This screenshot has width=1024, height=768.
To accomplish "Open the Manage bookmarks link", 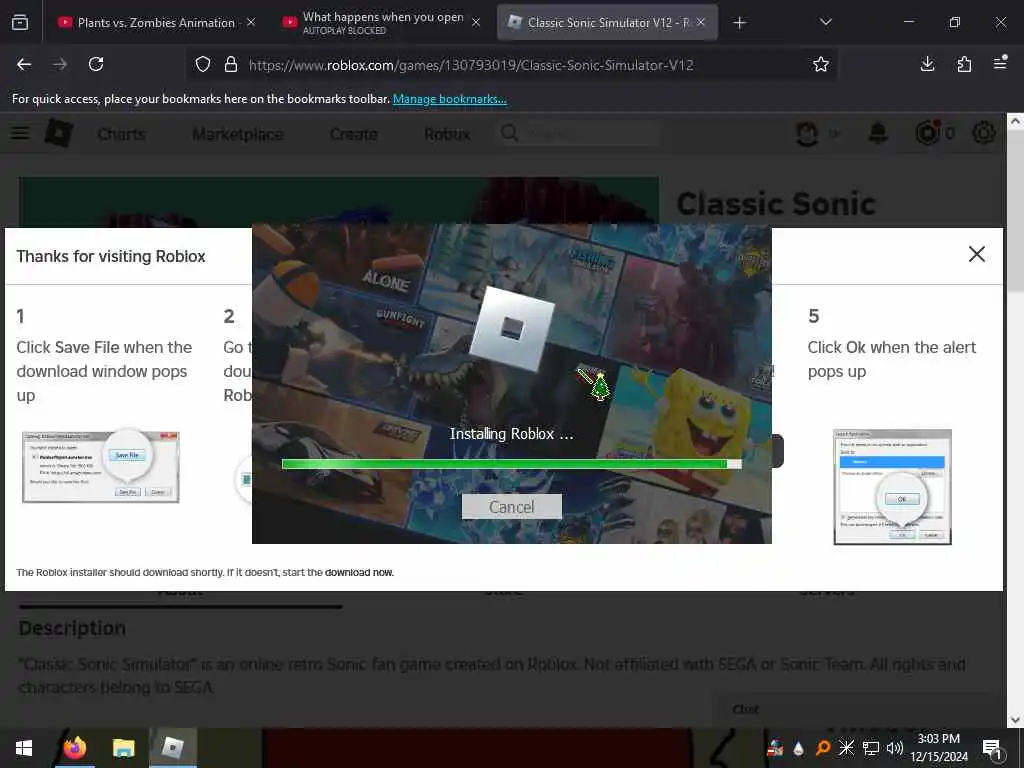I will click(449, 99).
